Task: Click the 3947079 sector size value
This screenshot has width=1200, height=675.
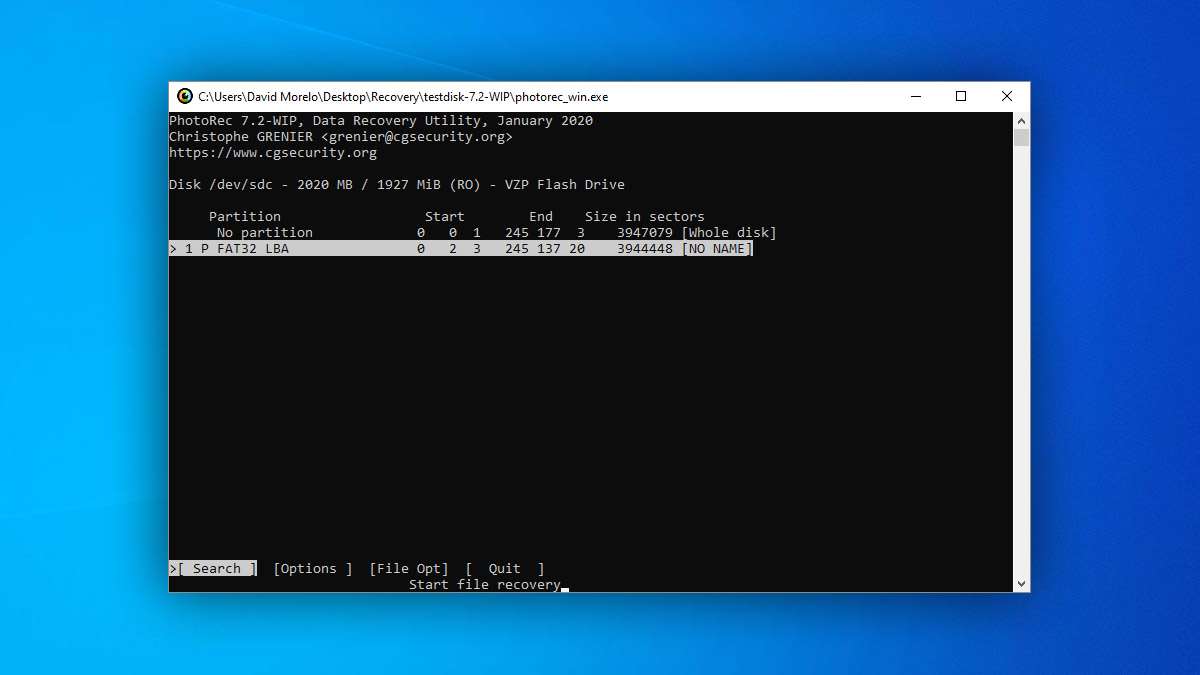Action: click(645, 232)
